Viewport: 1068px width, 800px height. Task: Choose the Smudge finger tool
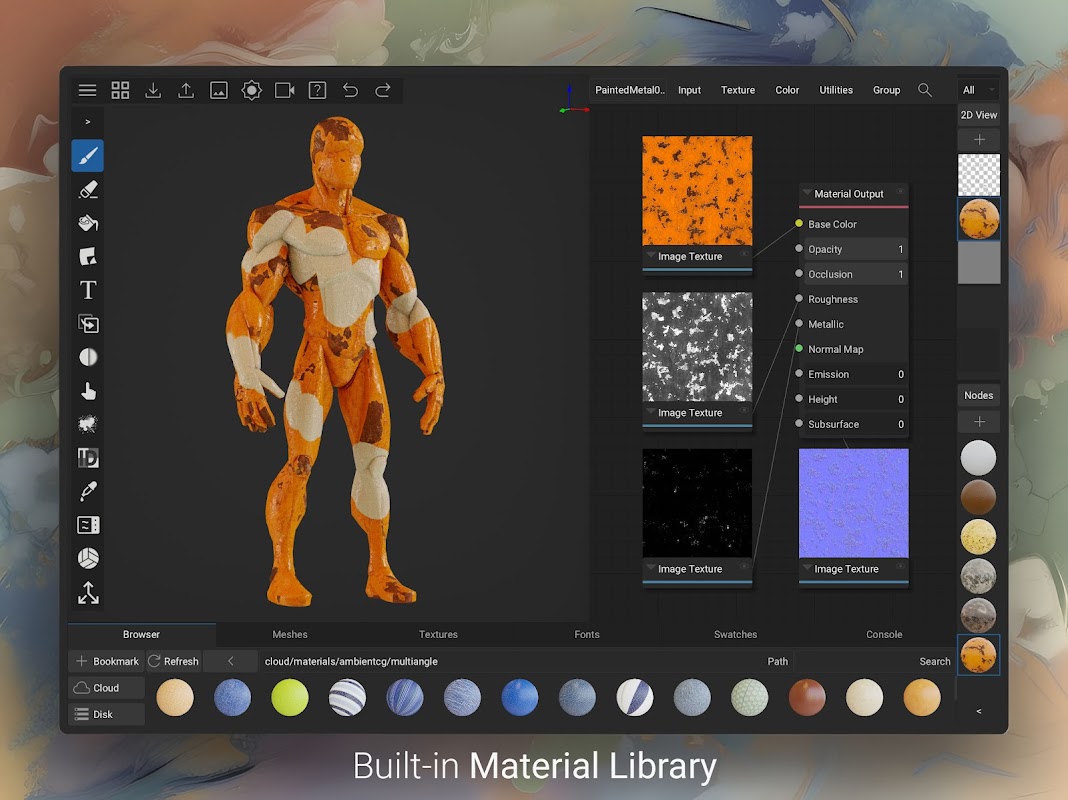click(88, 391)
